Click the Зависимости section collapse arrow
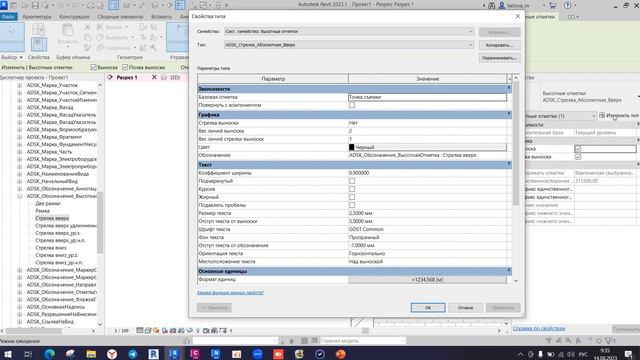 pos(509,88)
